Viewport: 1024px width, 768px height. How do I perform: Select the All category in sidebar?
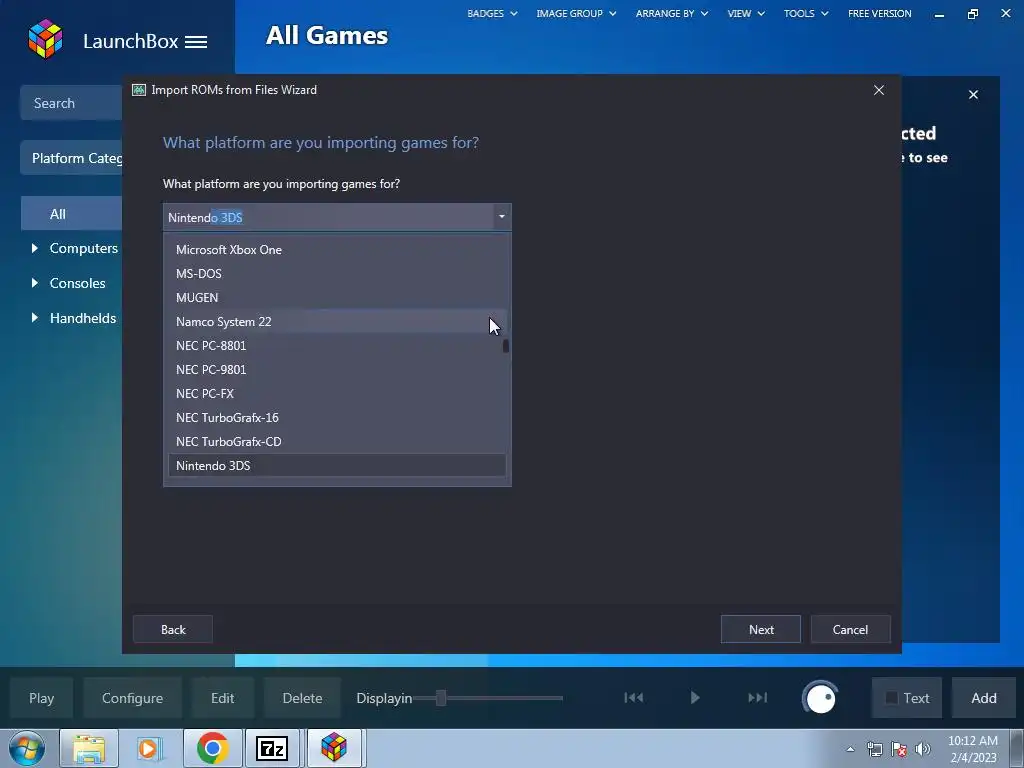tap(71, 214)
